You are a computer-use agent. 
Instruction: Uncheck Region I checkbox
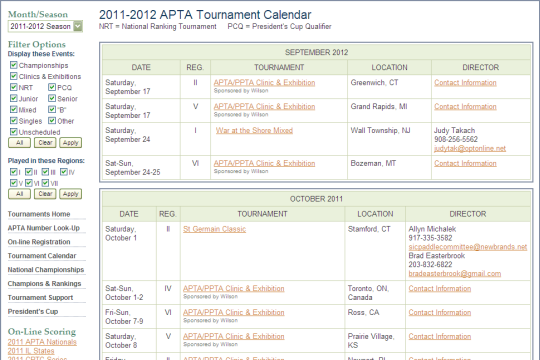pos(13,172)
